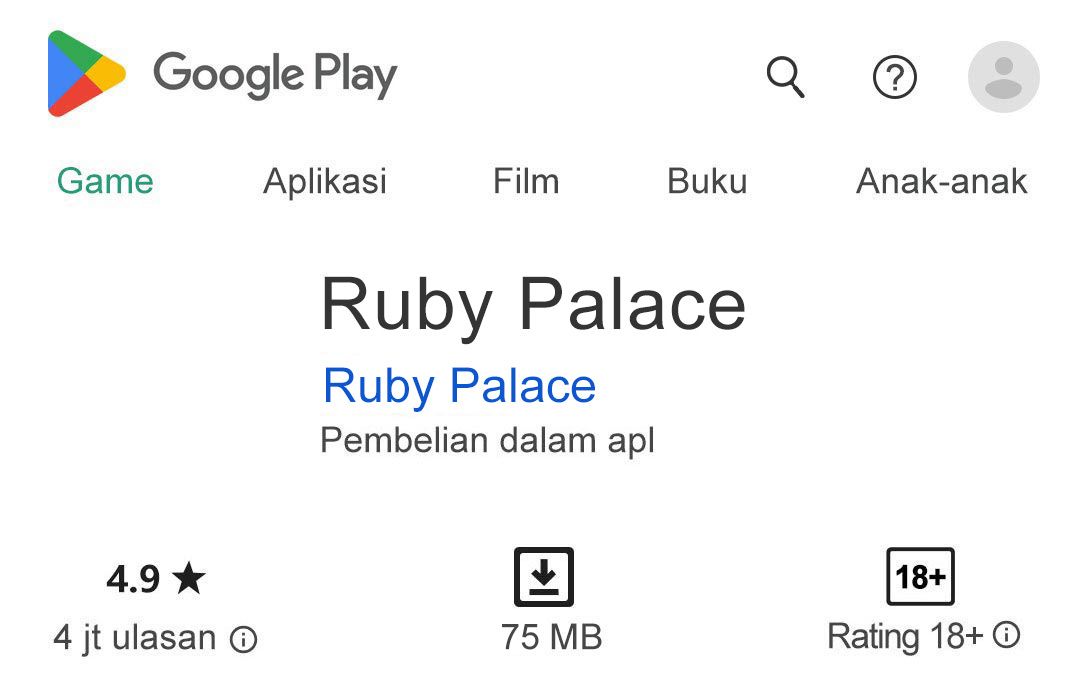Screen dimensions: 1080x700
Task: Open the Anak-anak section
Action: click(942, 181)
